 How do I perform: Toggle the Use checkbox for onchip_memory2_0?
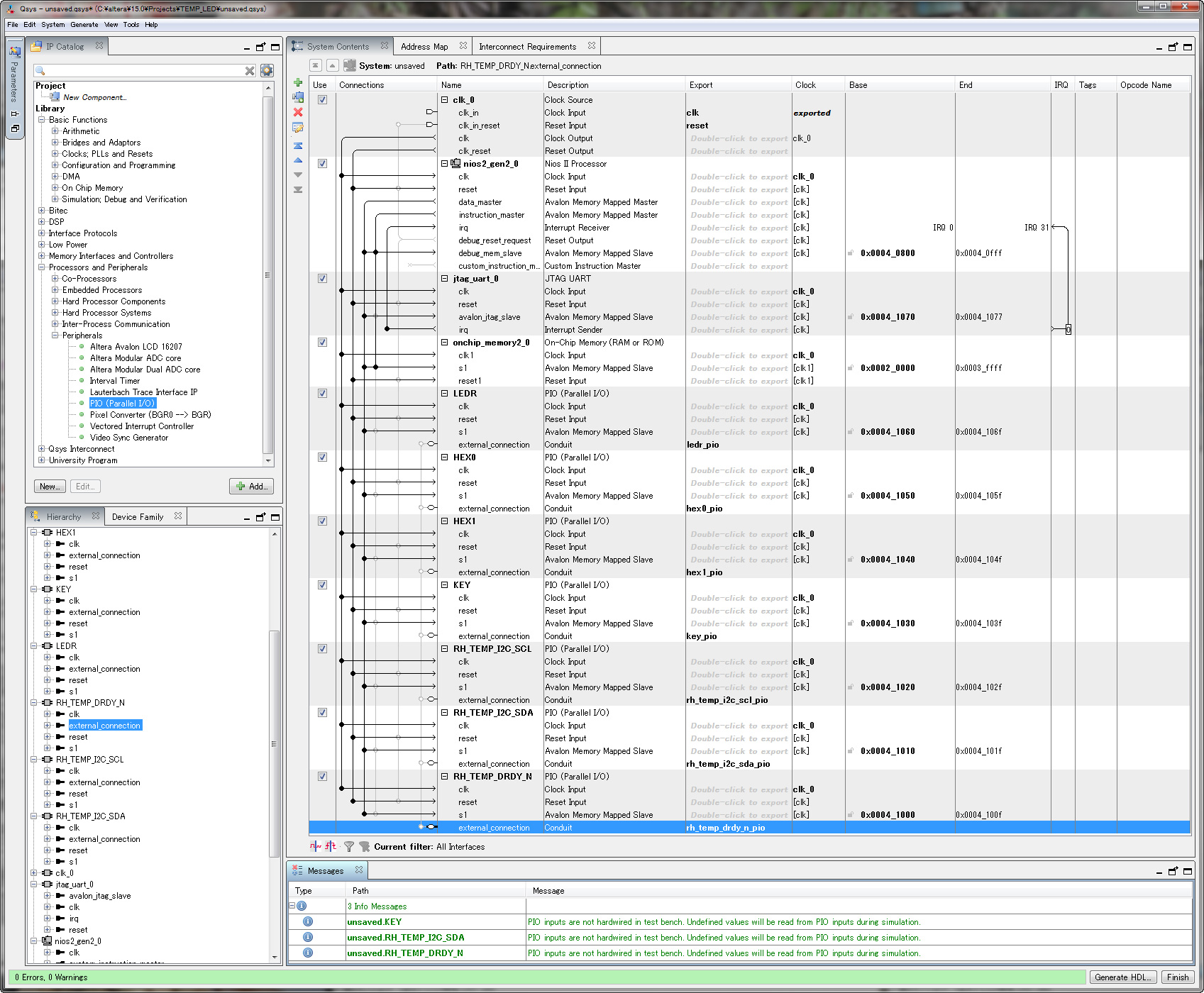(322, 342)
